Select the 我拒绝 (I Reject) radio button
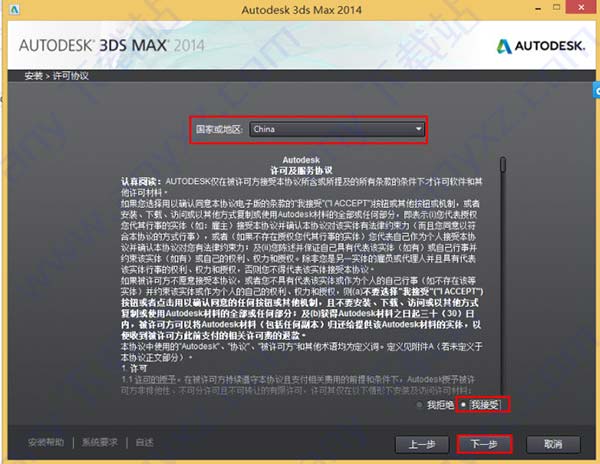Image resolution: width=600 pixels, height=464 pixels. tap(420, 404)
